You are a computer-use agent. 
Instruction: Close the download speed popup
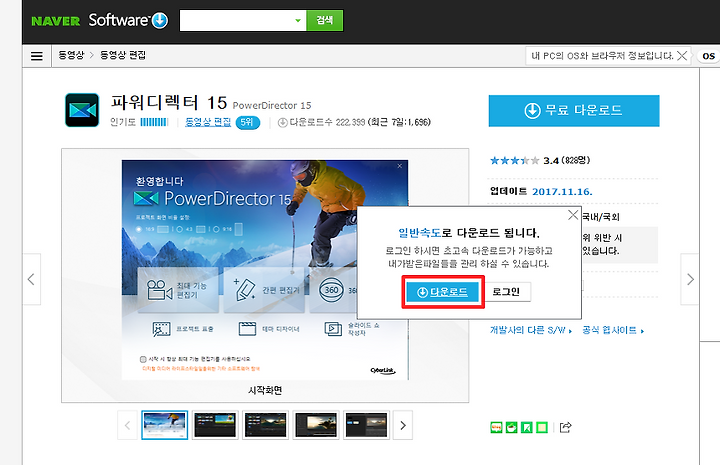tap(573, 215)
